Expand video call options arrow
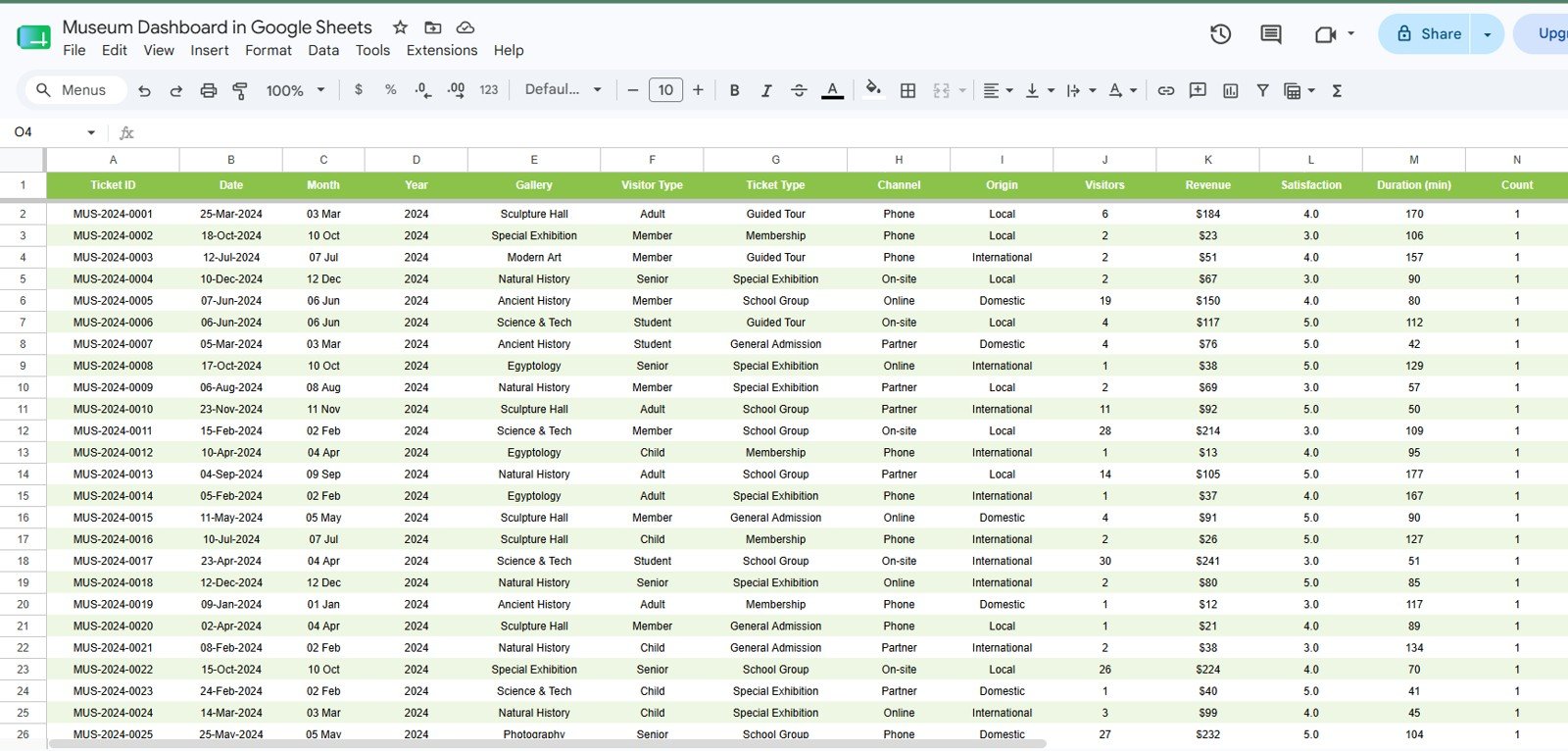This screenshot has width=1568, height=751. [1350, 33]
